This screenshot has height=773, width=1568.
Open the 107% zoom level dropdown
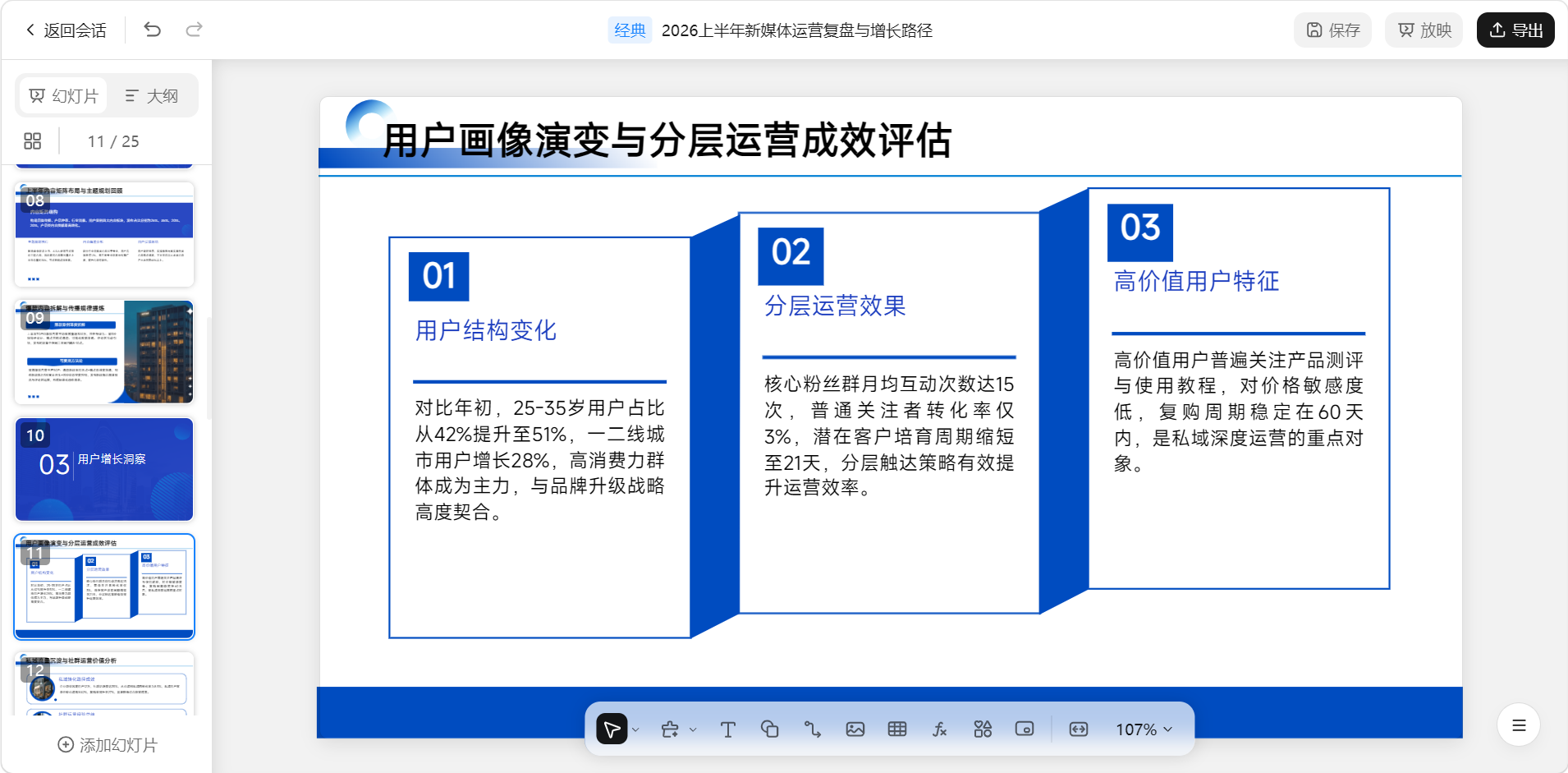[1144, 729]
